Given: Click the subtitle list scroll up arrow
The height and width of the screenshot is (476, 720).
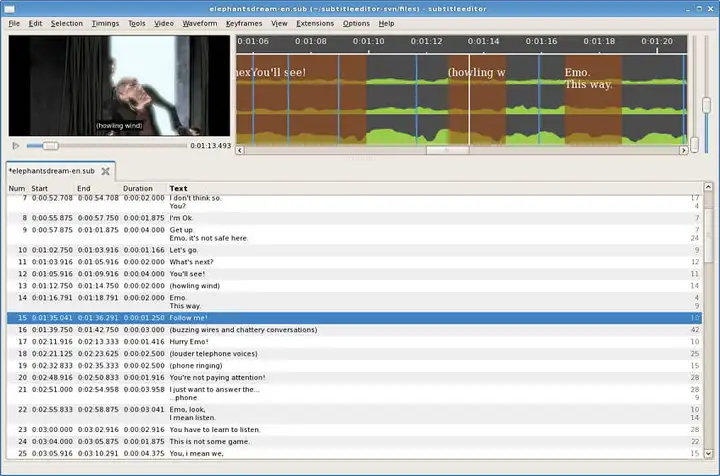Looking at the screenshot, I should point(708,187).
